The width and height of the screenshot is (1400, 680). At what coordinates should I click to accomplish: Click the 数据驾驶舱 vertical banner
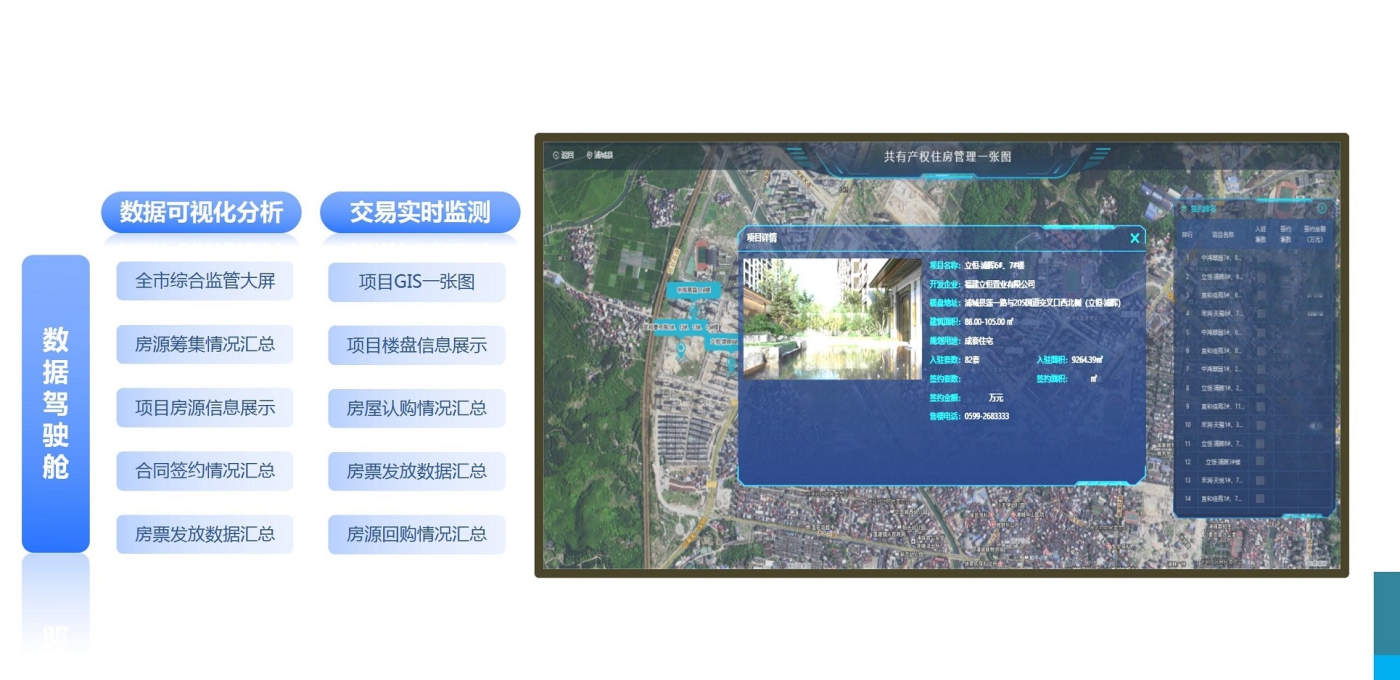[56, 403]
